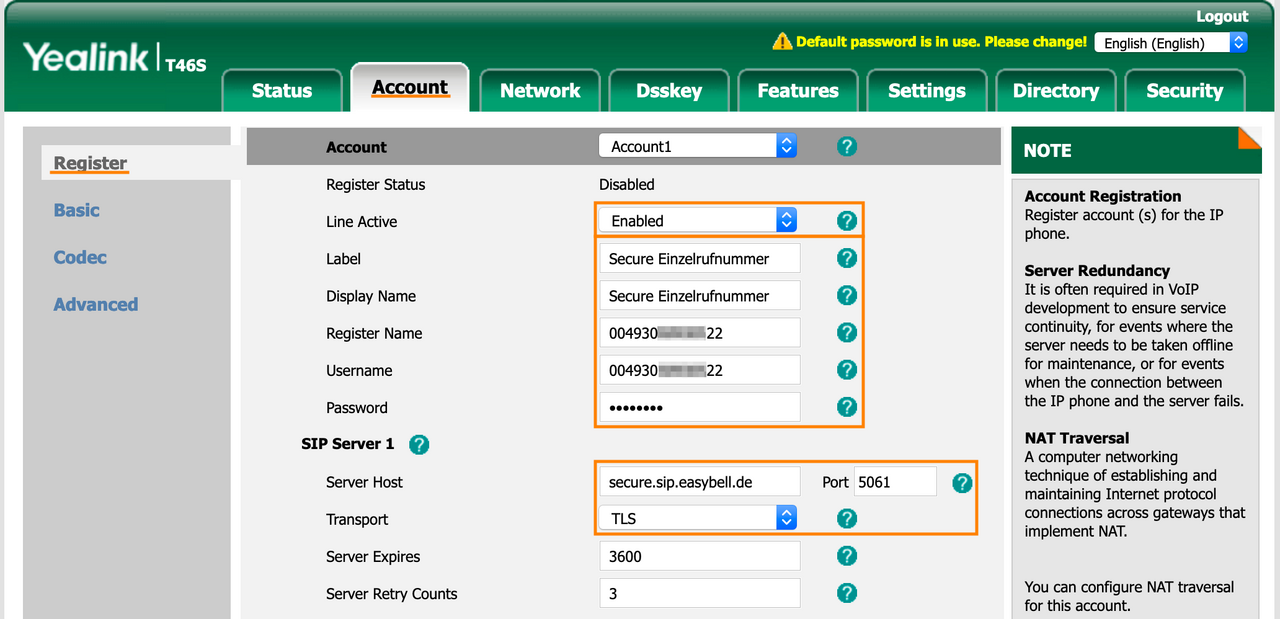Click help icon beside the Account selector

[847, 145]
